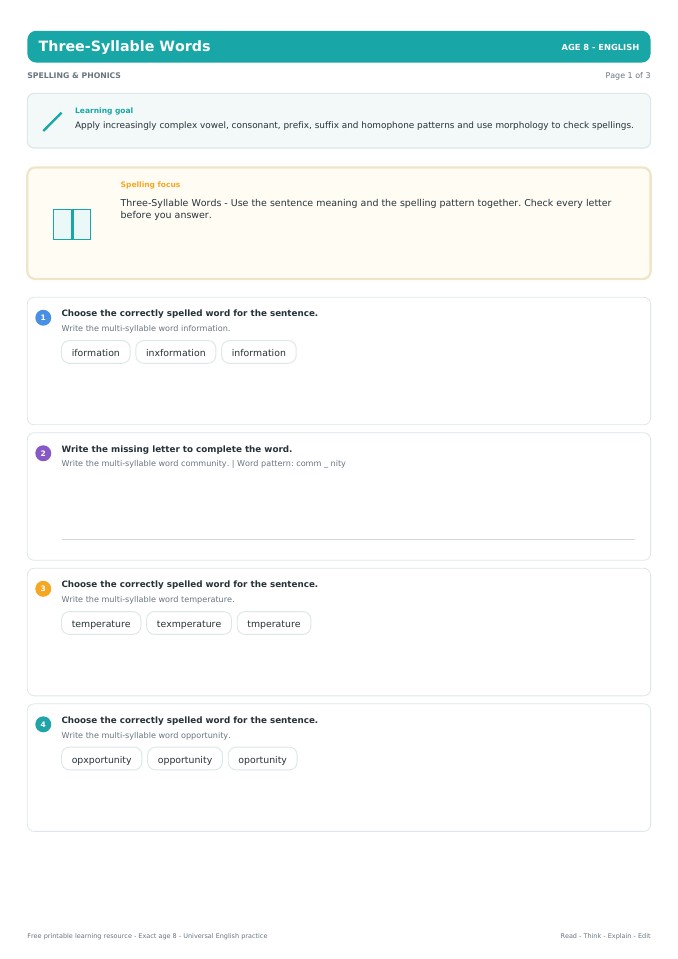Click the 'Read - Think - Explain - Edit' footer text
Screen dimensions: 678x959
[x=605, y=935]
